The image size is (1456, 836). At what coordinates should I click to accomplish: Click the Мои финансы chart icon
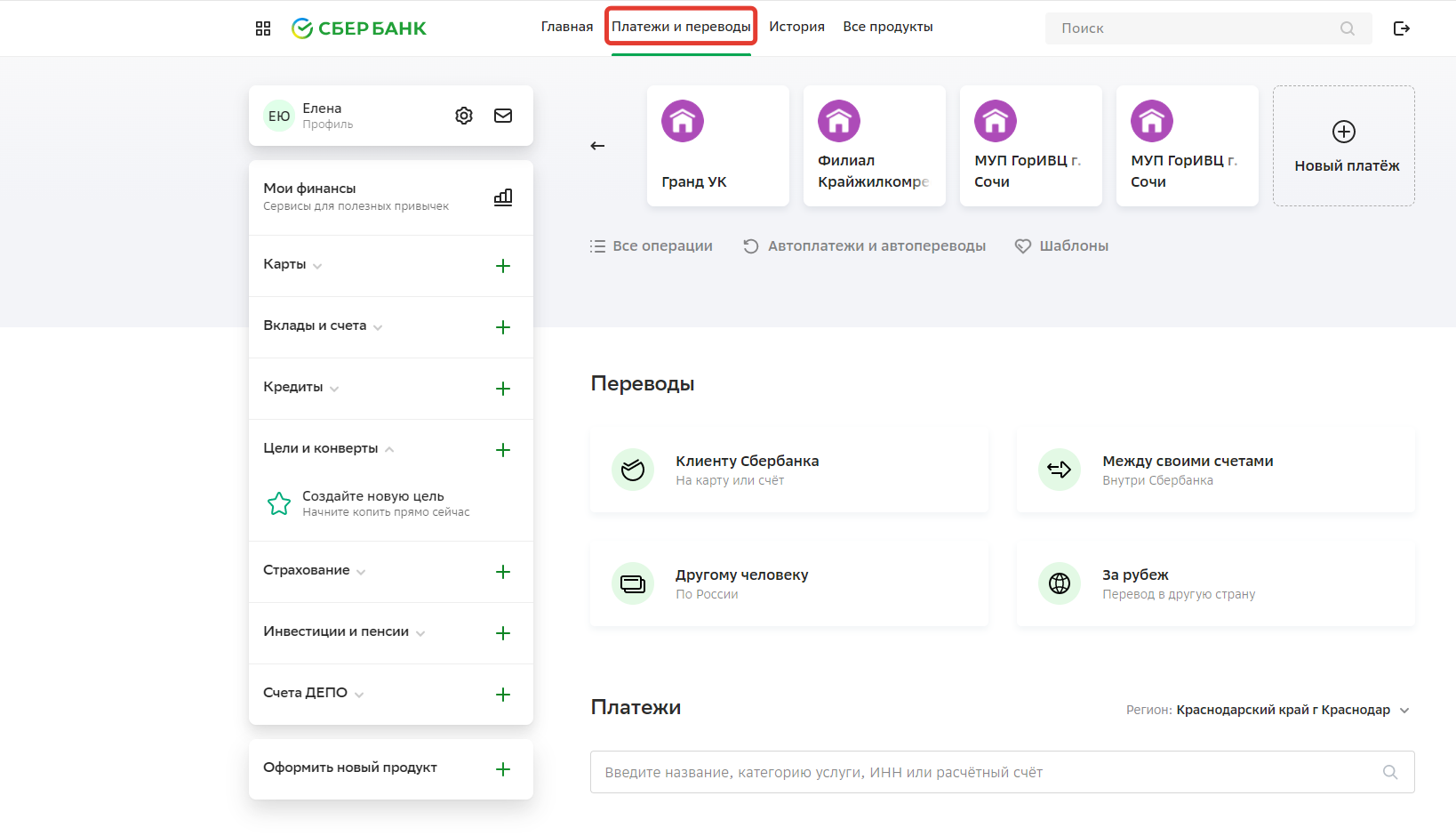[x=503, y=197]
